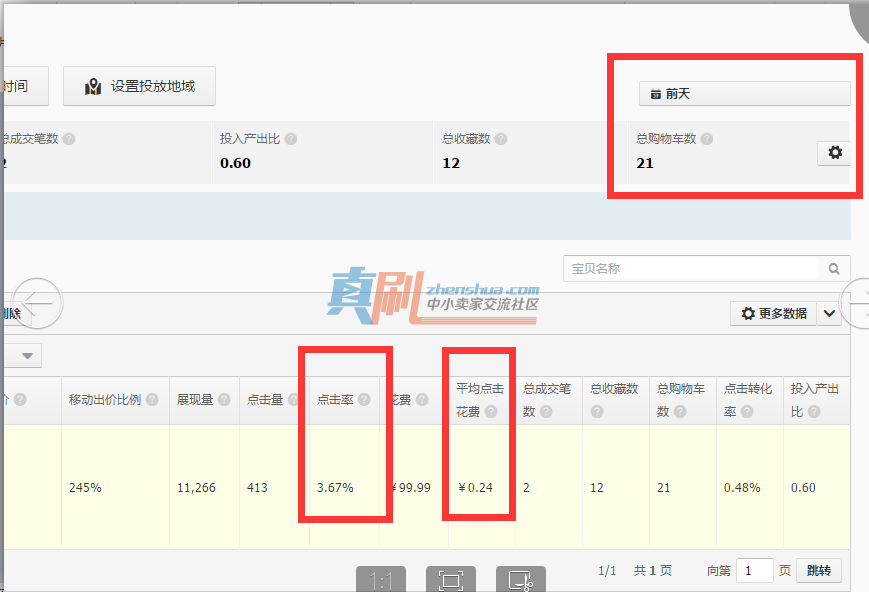869x592 pixels.
Task: Click the crop screenshot viewer icon
Action: point(520,579)
